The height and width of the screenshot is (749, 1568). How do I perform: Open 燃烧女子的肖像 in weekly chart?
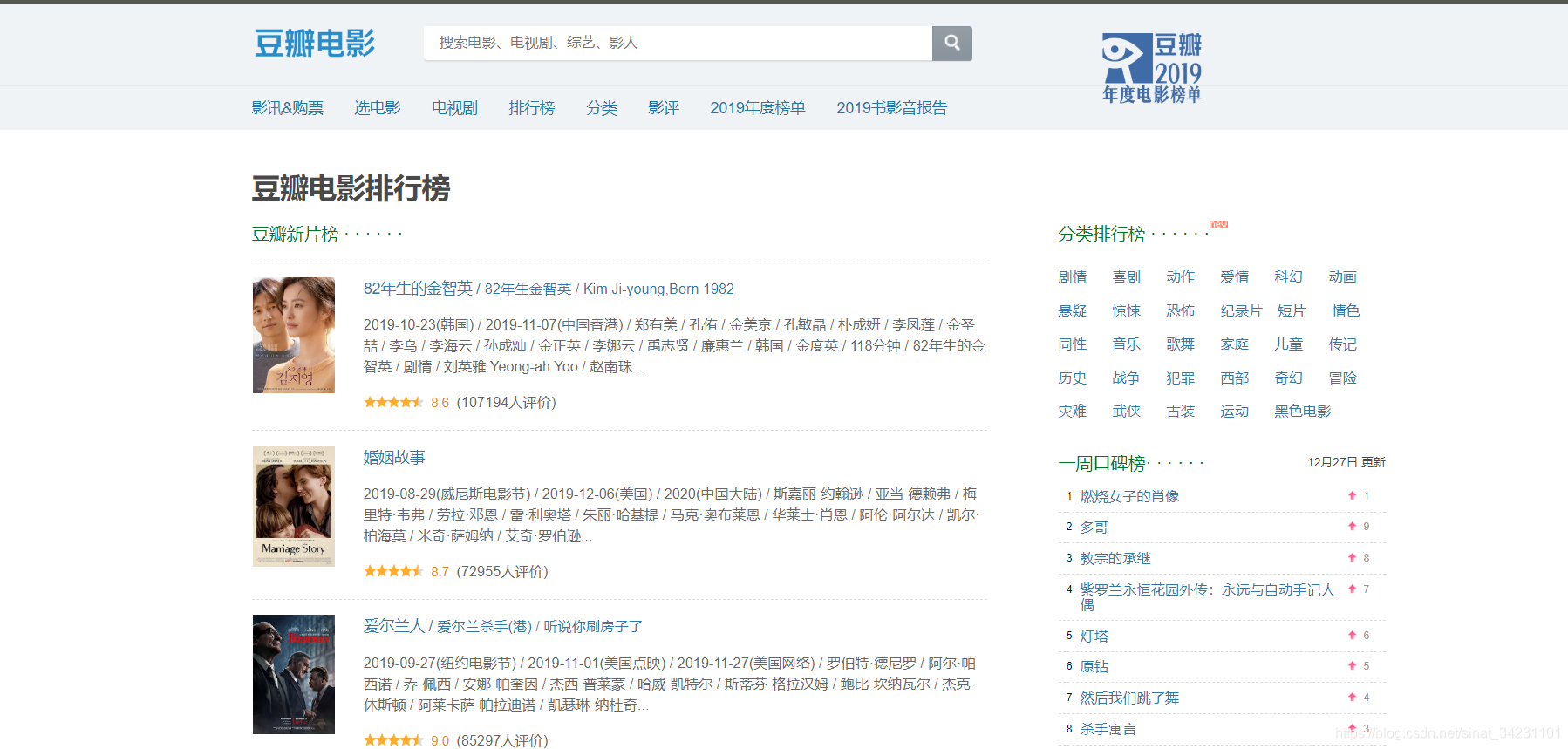pos(1129,496)
